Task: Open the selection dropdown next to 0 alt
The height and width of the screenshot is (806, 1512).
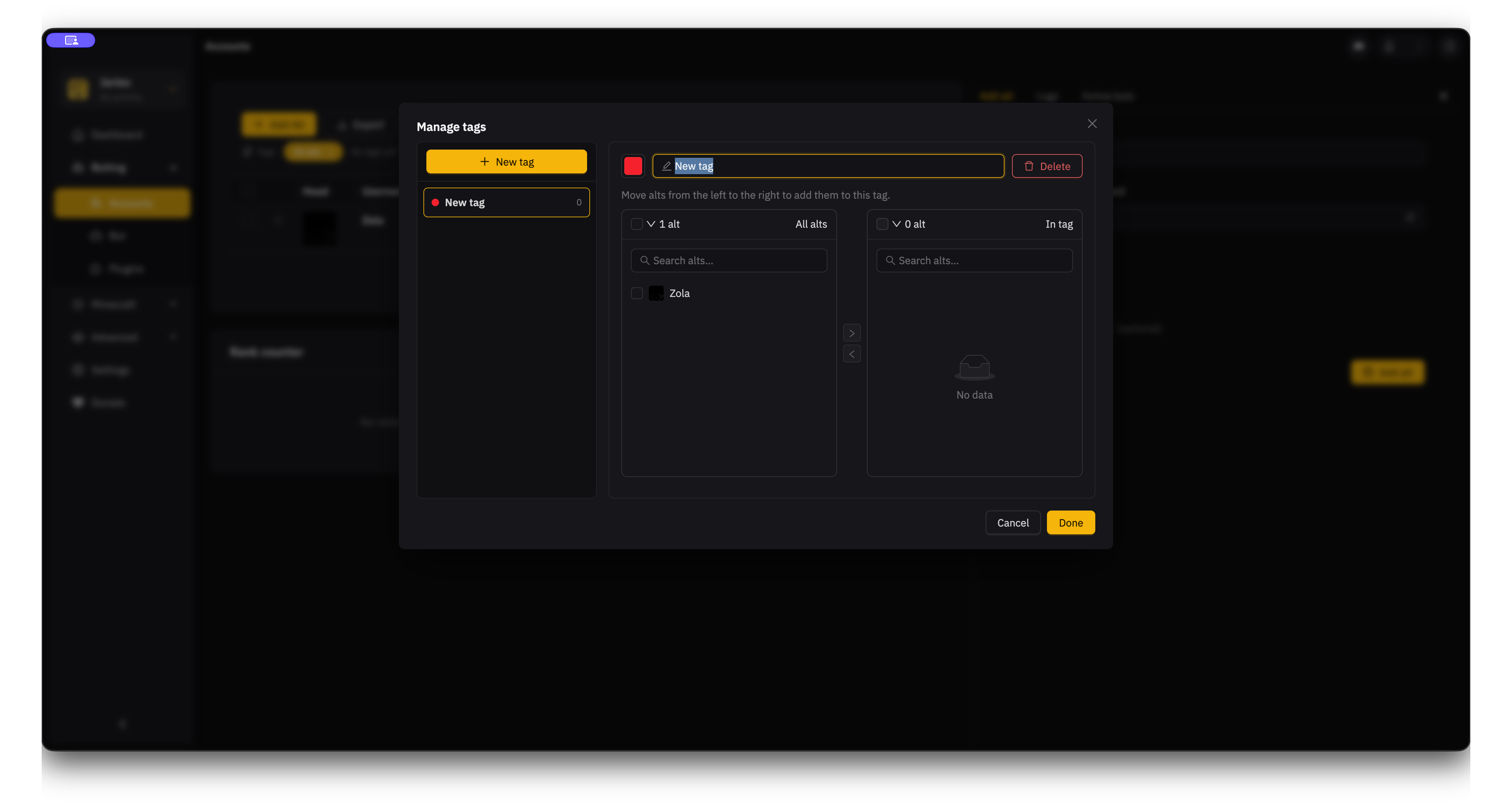Action: coord(896,224)
